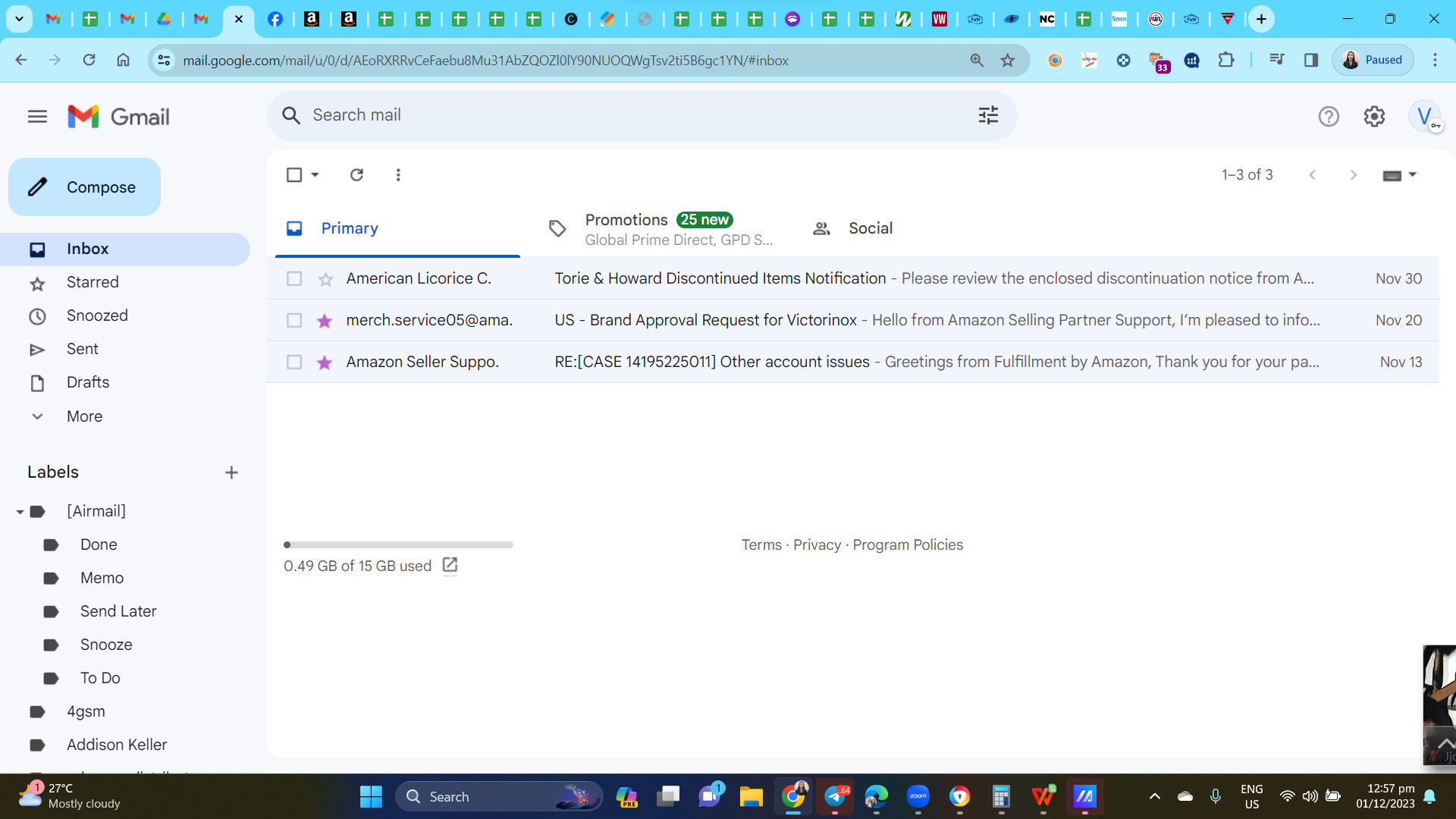Show hidden system tray icons
The height and width of the screenshot is (819, 1456).
coord(1155,796)
